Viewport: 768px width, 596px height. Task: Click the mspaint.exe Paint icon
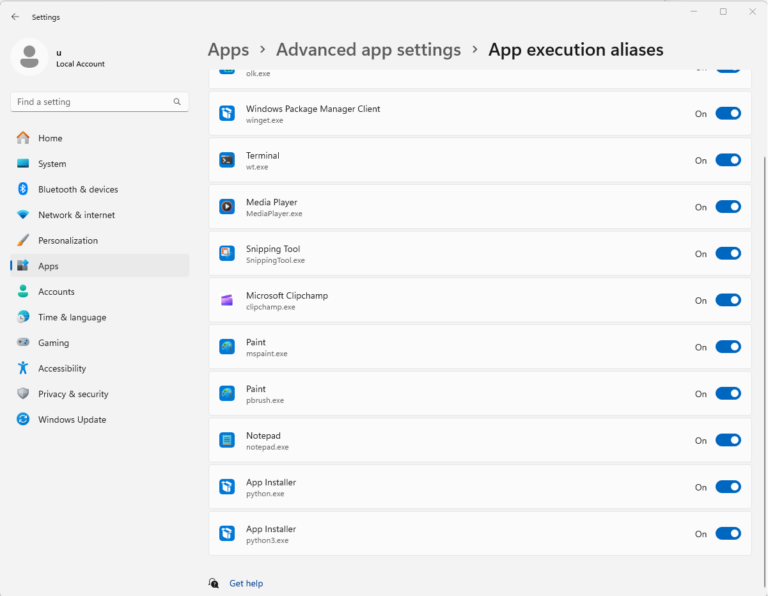point(227,347)
